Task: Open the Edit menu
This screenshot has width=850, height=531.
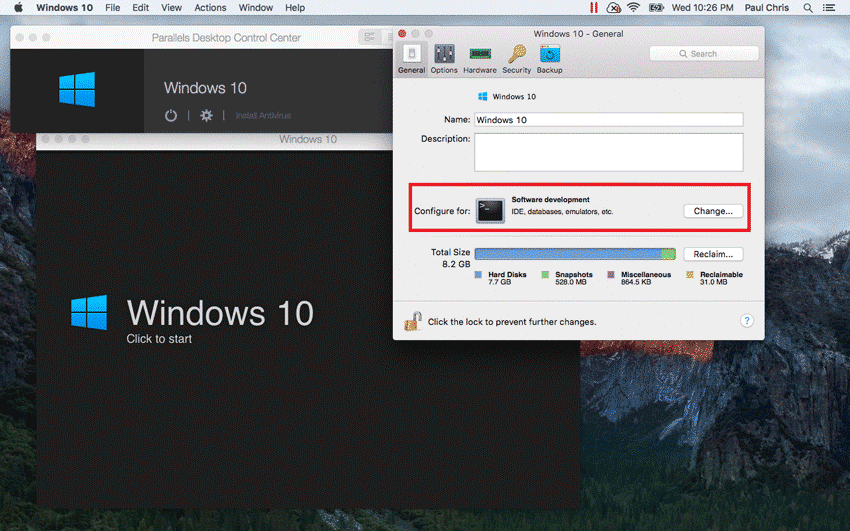Action: (140, 8)
